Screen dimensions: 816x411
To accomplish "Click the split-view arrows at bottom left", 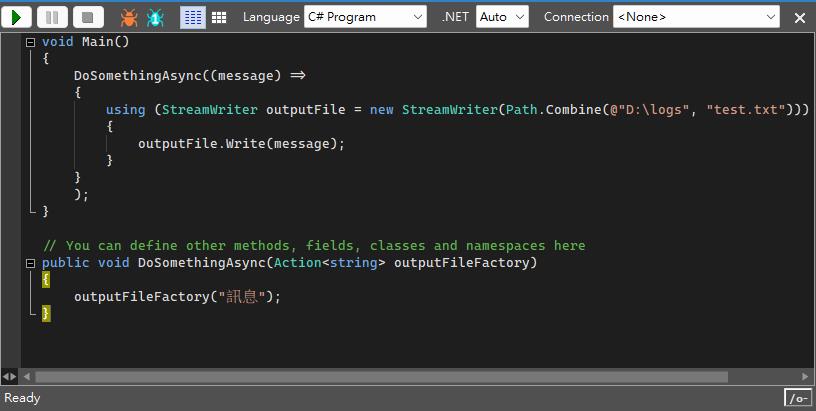I will coord(9,377).
